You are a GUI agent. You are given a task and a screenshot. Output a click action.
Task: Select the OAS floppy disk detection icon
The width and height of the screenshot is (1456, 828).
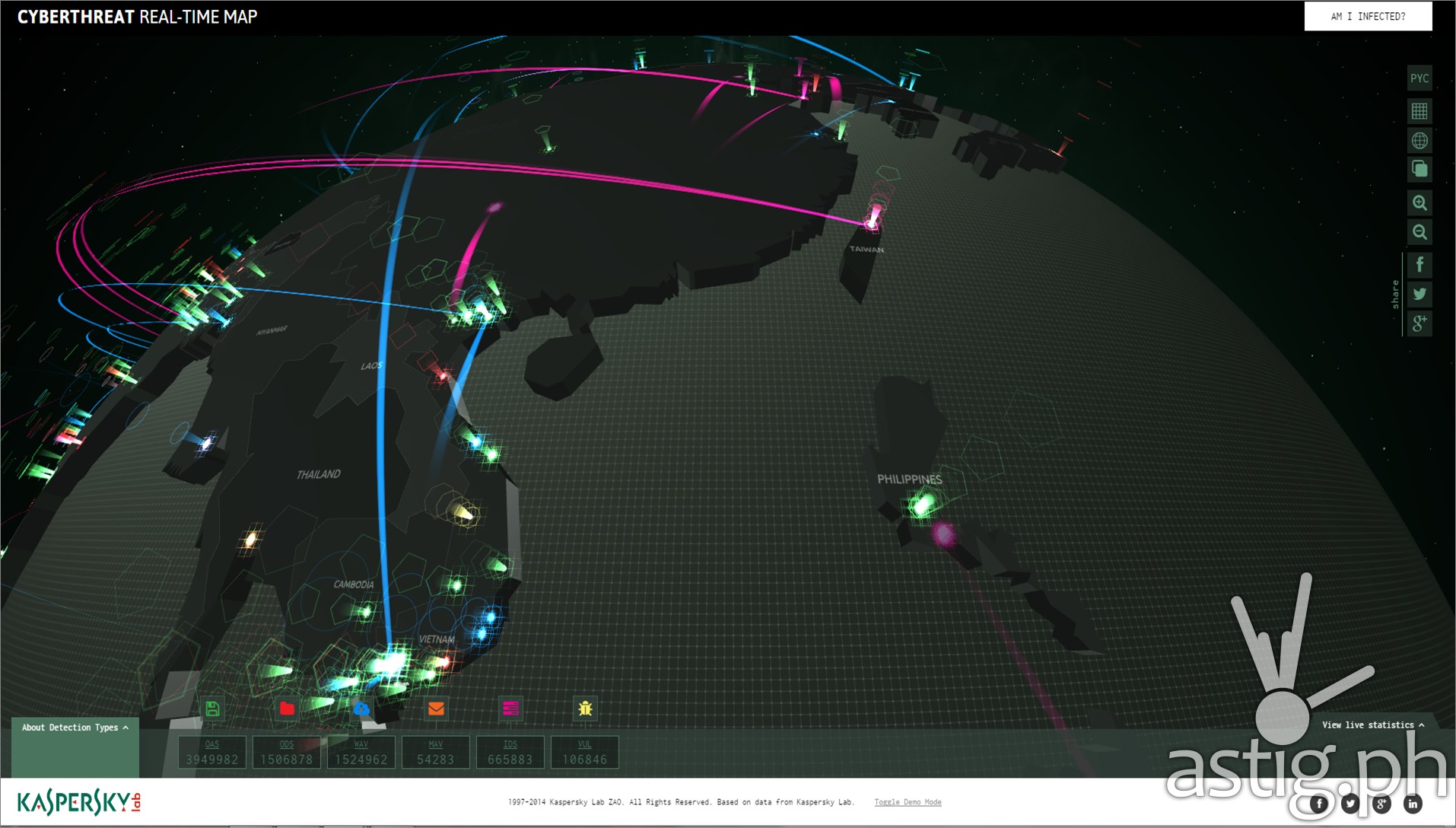214,708
